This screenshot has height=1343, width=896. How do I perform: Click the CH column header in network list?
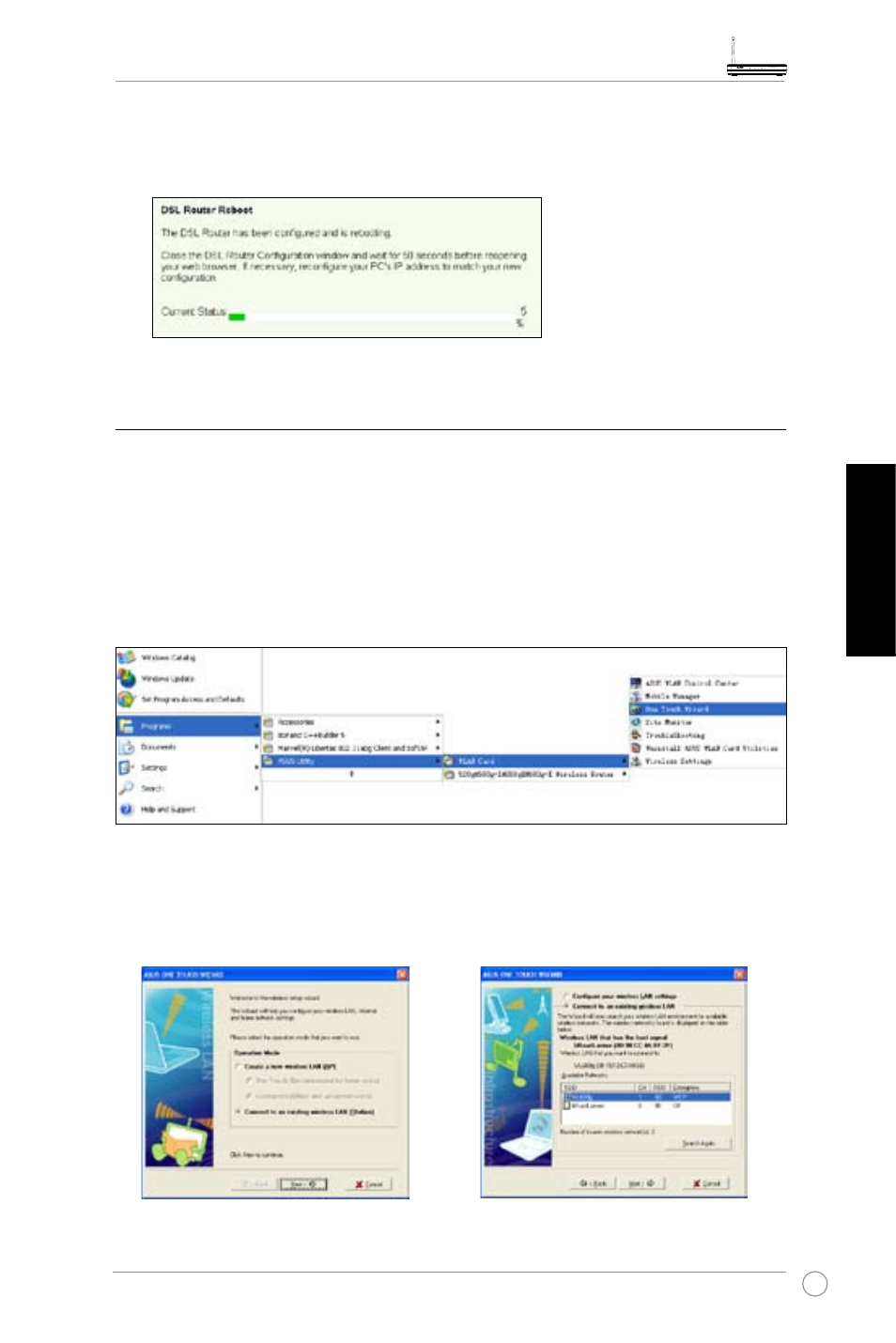click(642, 1088)
